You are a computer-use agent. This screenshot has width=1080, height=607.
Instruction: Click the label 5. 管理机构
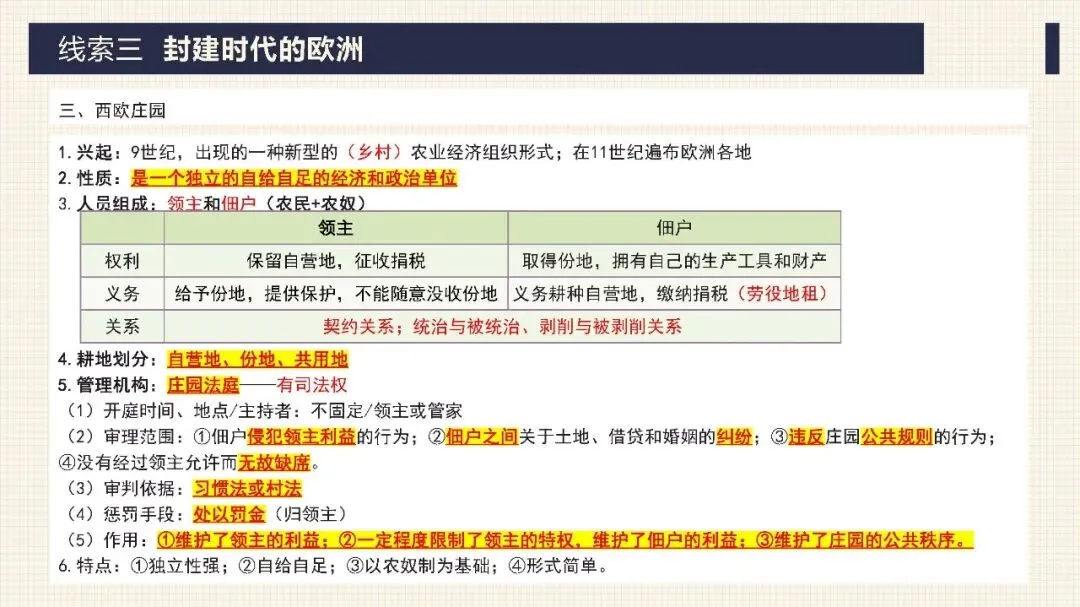pyautogui.click(x=107, y=385)
